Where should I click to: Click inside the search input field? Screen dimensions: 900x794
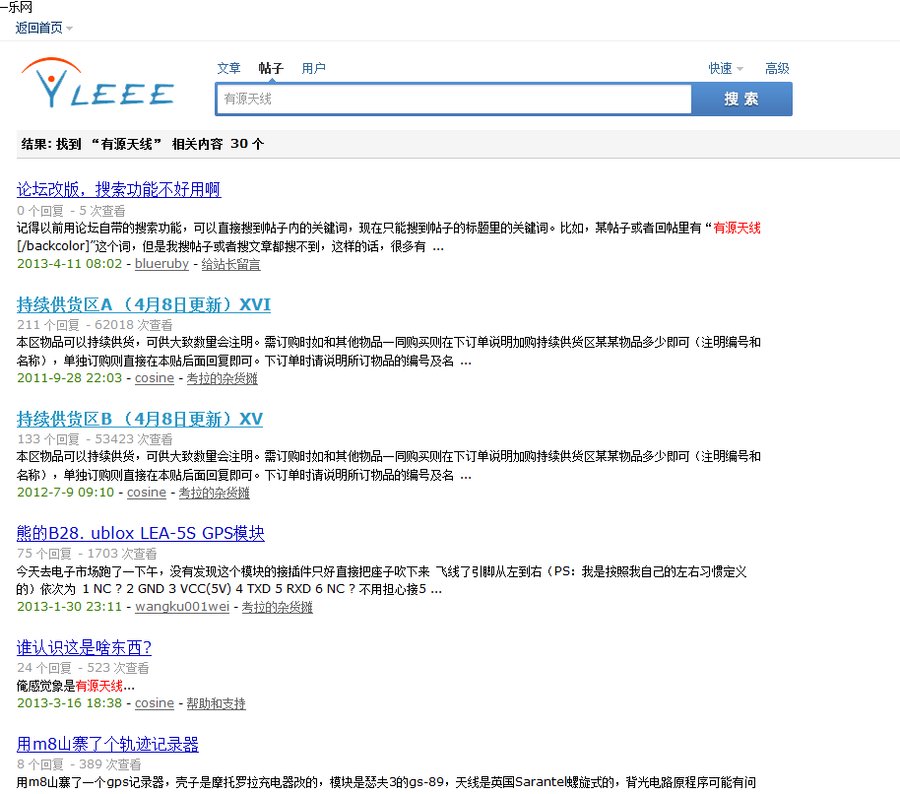coord(450,98)
